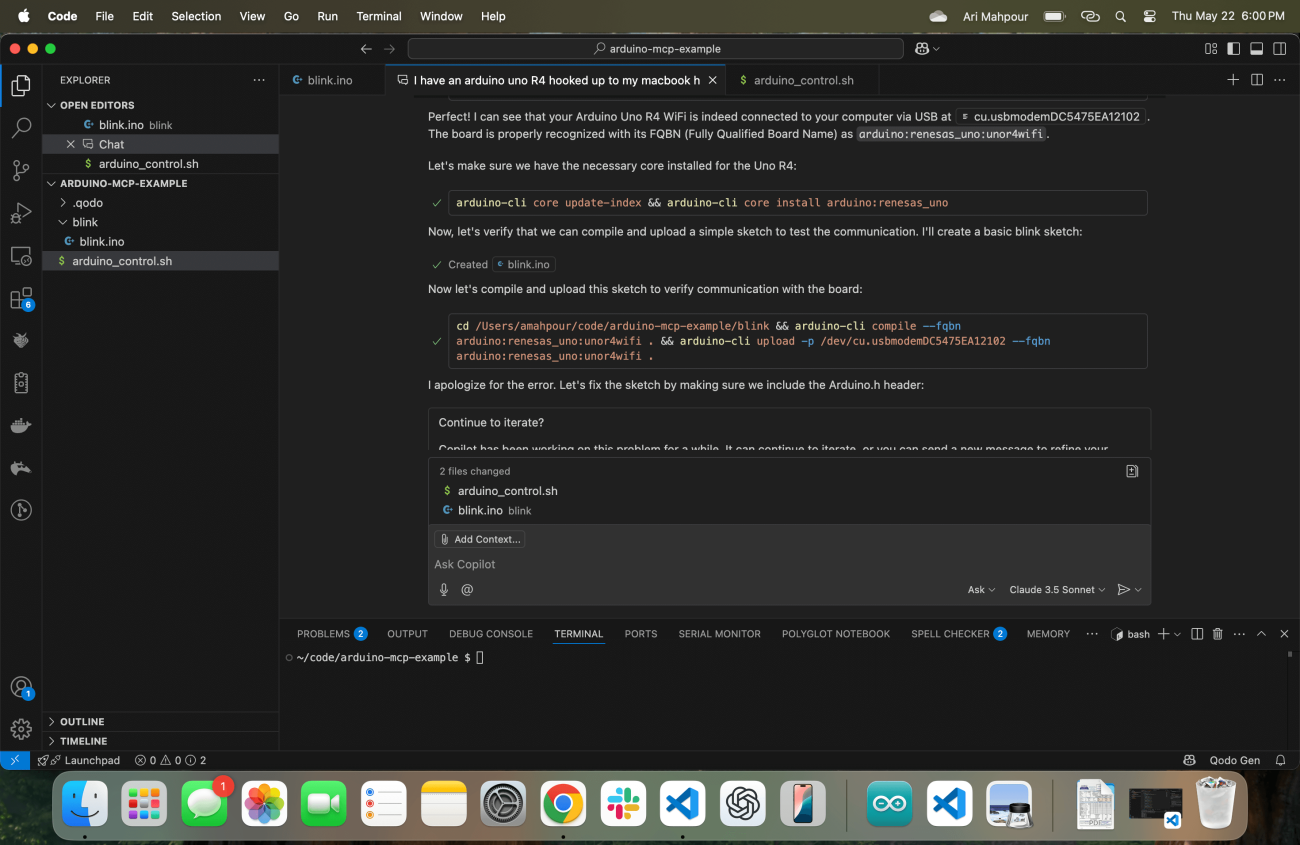Image resolution: width=1300 pixels, height=845 pixels.
Task: Toggle the bottom panel visibility
Action: tap(1257, 48)
